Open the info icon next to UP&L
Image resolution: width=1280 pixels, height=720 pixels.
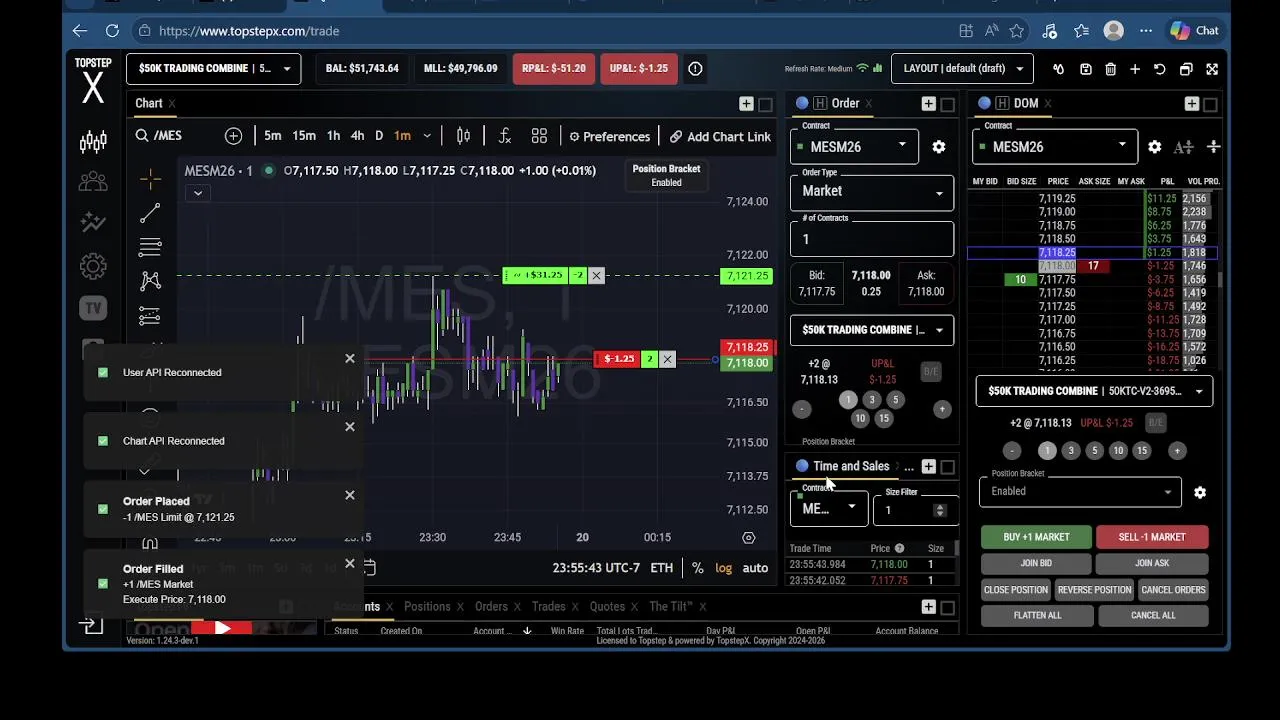tap(695, 69)
